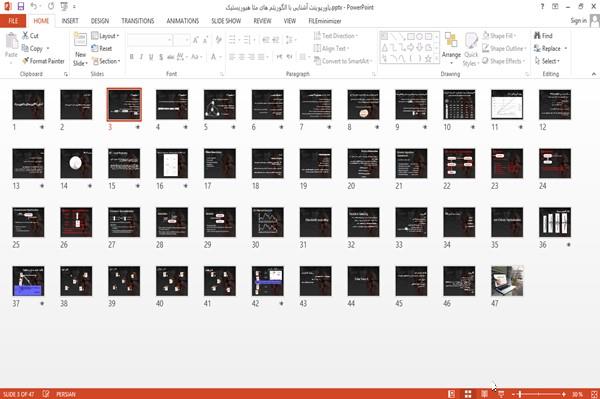Select slide 30 thumbnail with line charts

pyautogui.click(x=267, y=222)
